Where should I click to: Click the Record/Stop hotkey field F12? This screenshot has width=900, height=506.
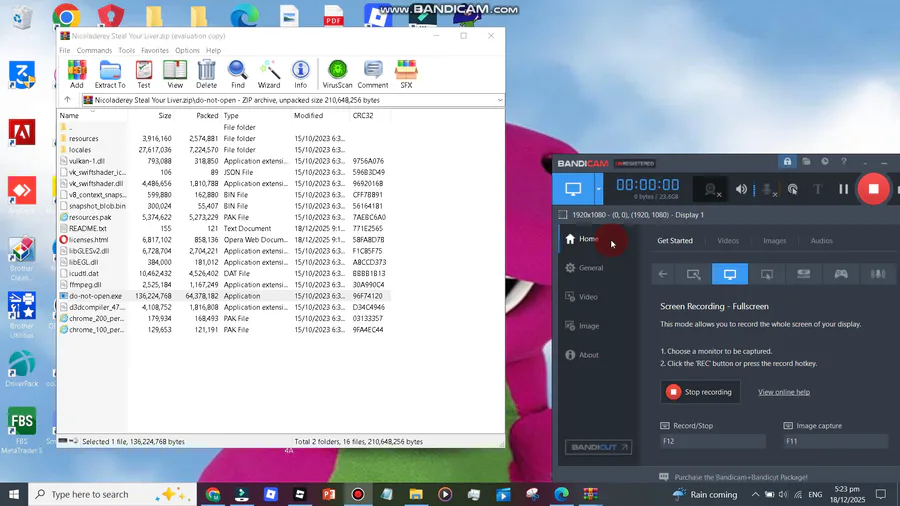click(713, 441)
